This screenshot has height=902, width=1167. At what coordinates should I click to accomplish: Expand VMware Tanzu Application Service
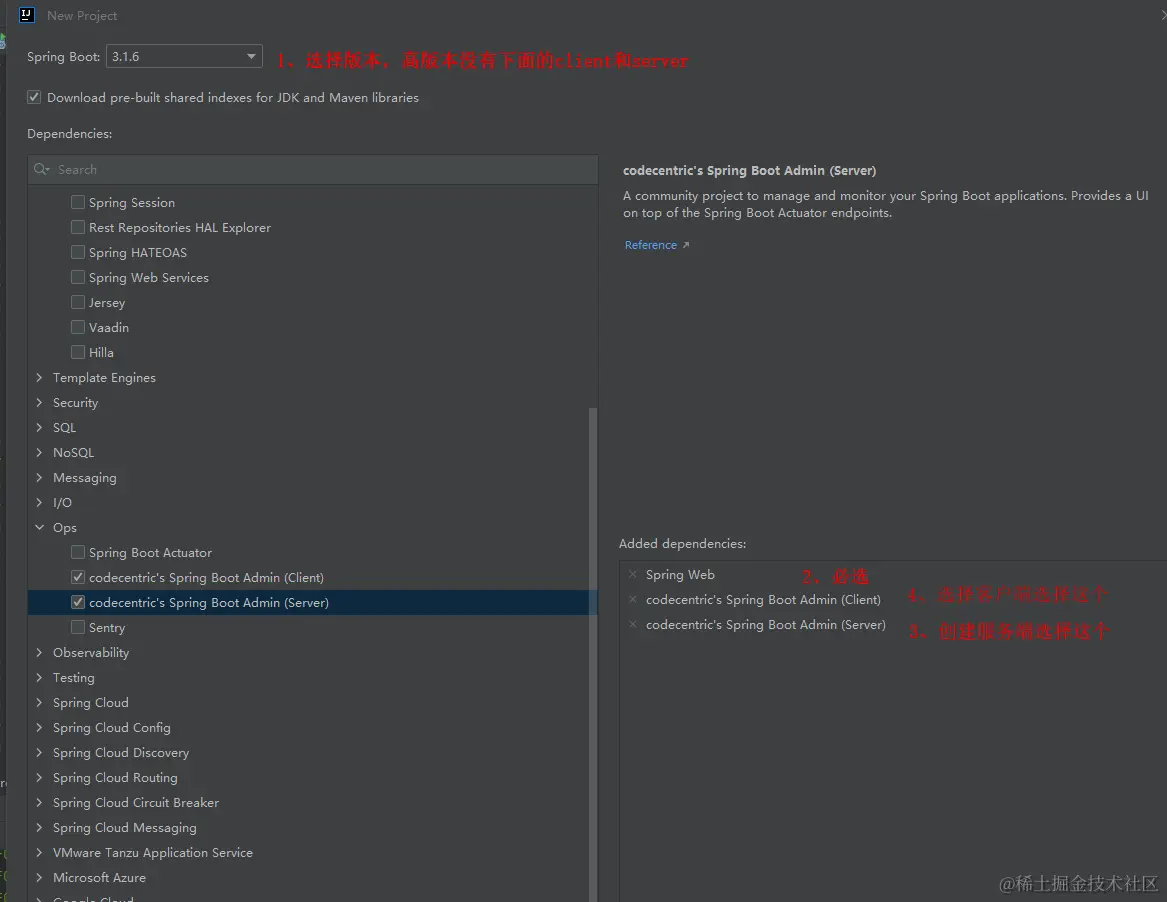(x=39, y=852)
